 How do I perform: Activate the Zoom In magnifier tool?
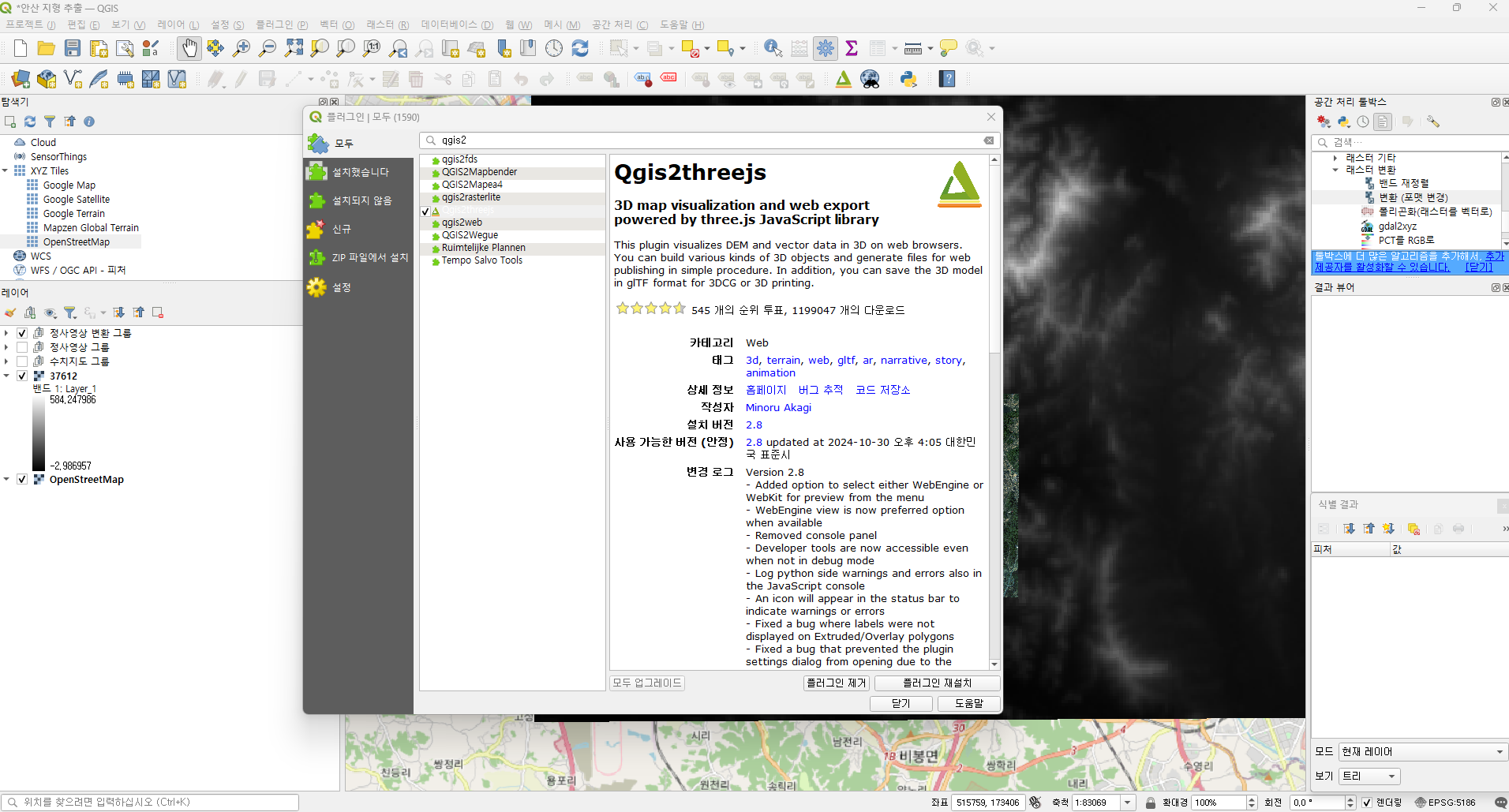(242, 49)
